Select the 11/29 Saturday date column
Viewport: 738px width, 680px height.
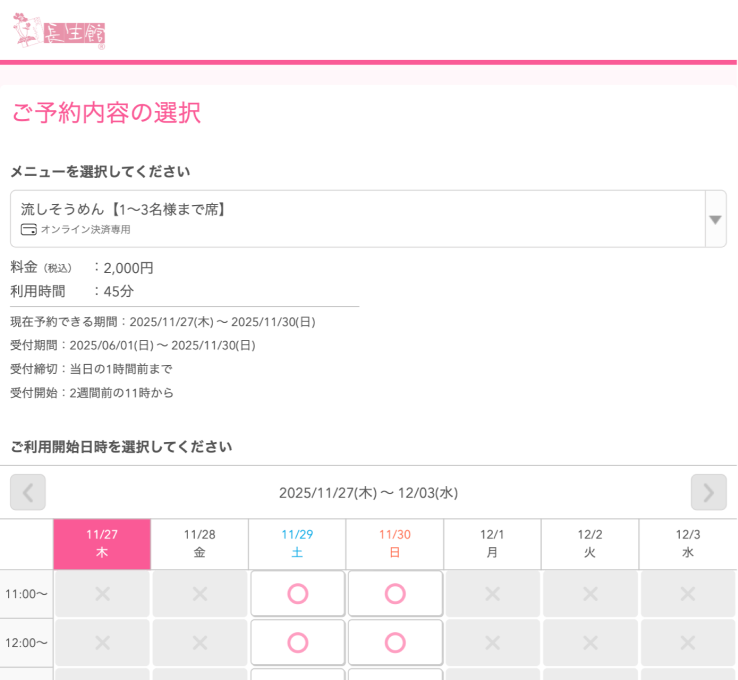(x=297, y=544)
